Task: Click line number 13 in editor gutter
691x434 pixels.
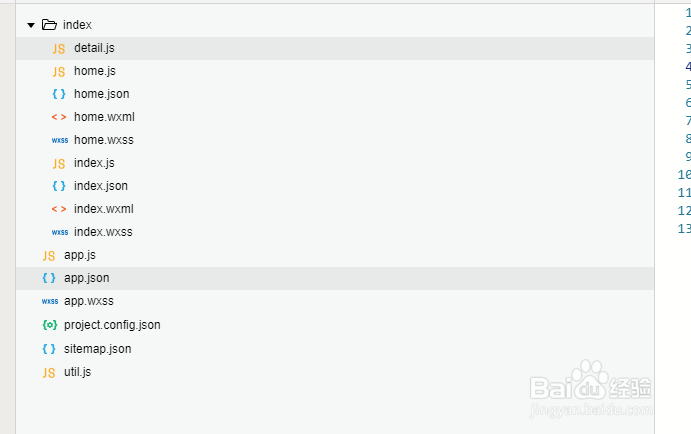Action: (685, 229)
